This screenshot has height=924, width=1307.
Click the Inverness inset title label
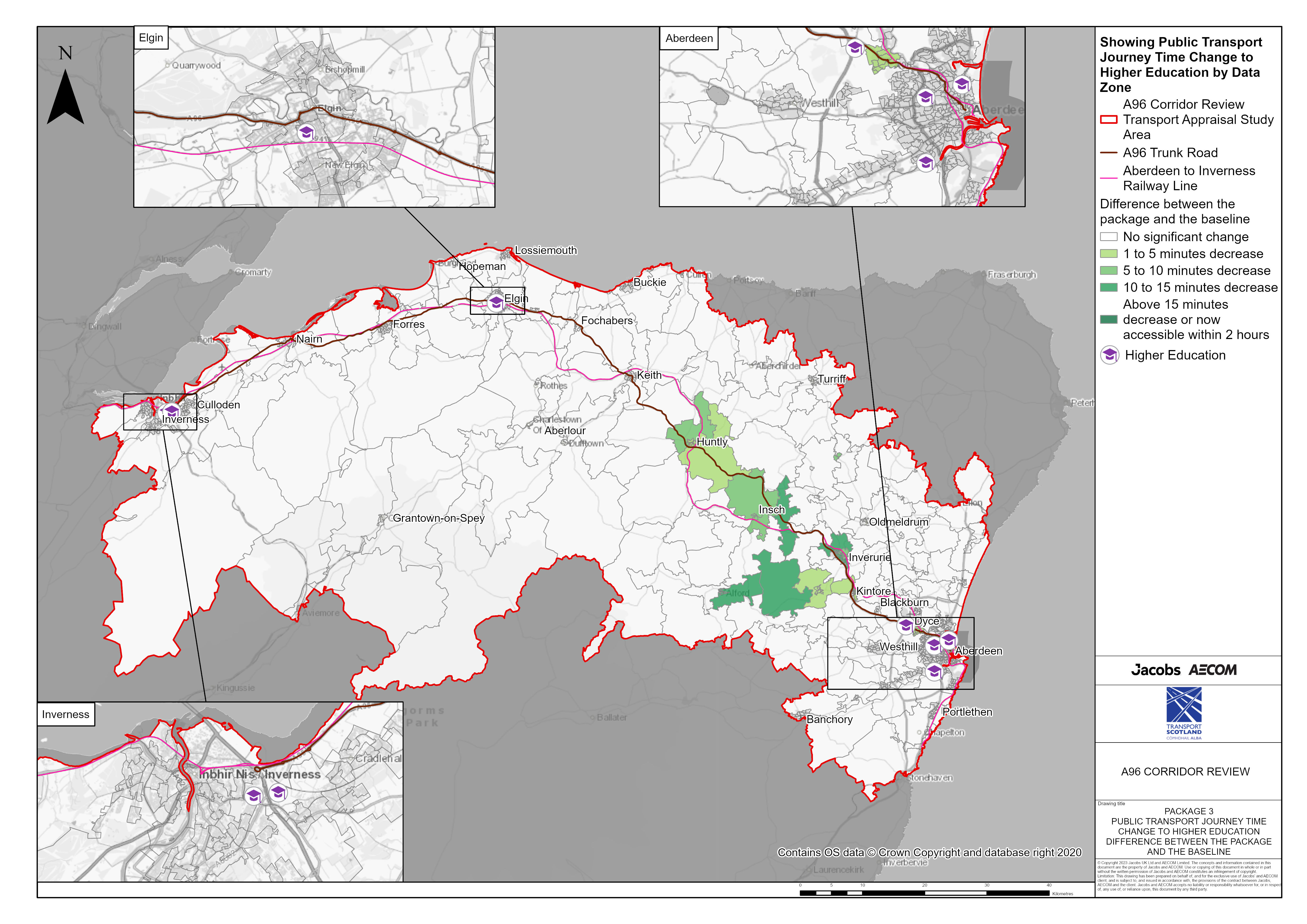click(66, 715)
